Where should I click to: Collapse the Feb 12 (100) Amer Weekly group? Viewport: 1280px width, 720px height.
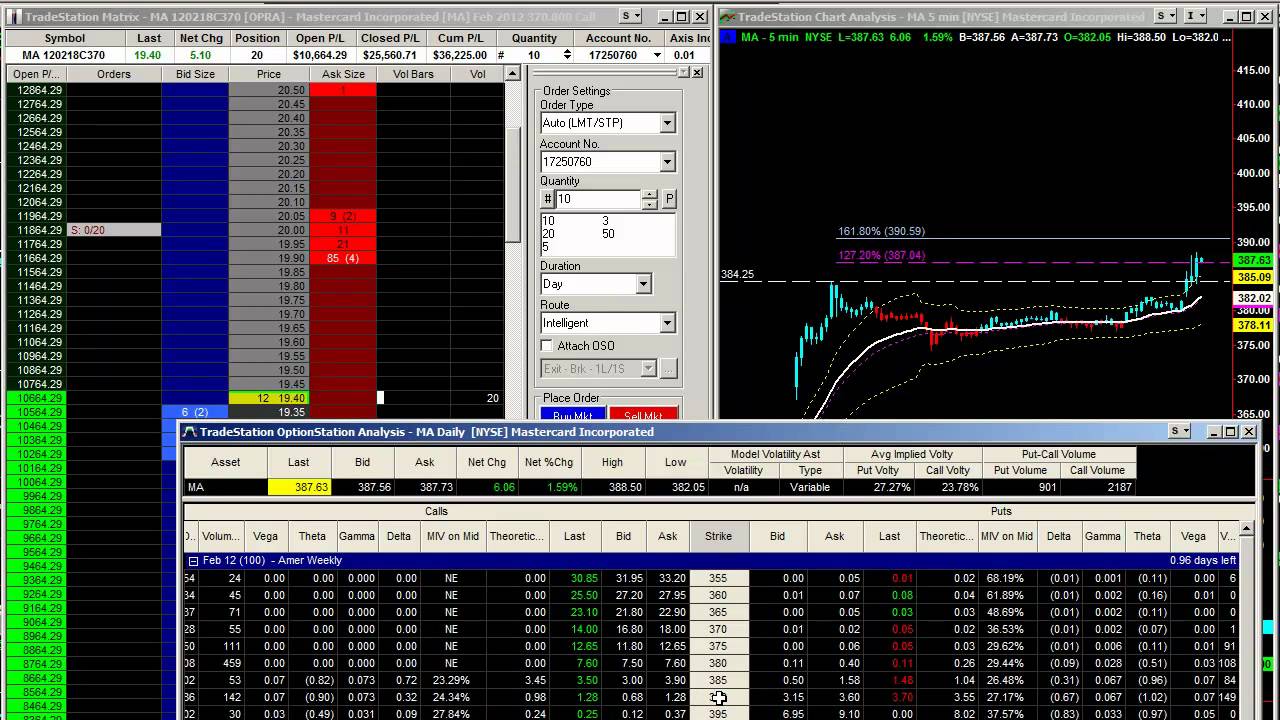tap(193, 561)
